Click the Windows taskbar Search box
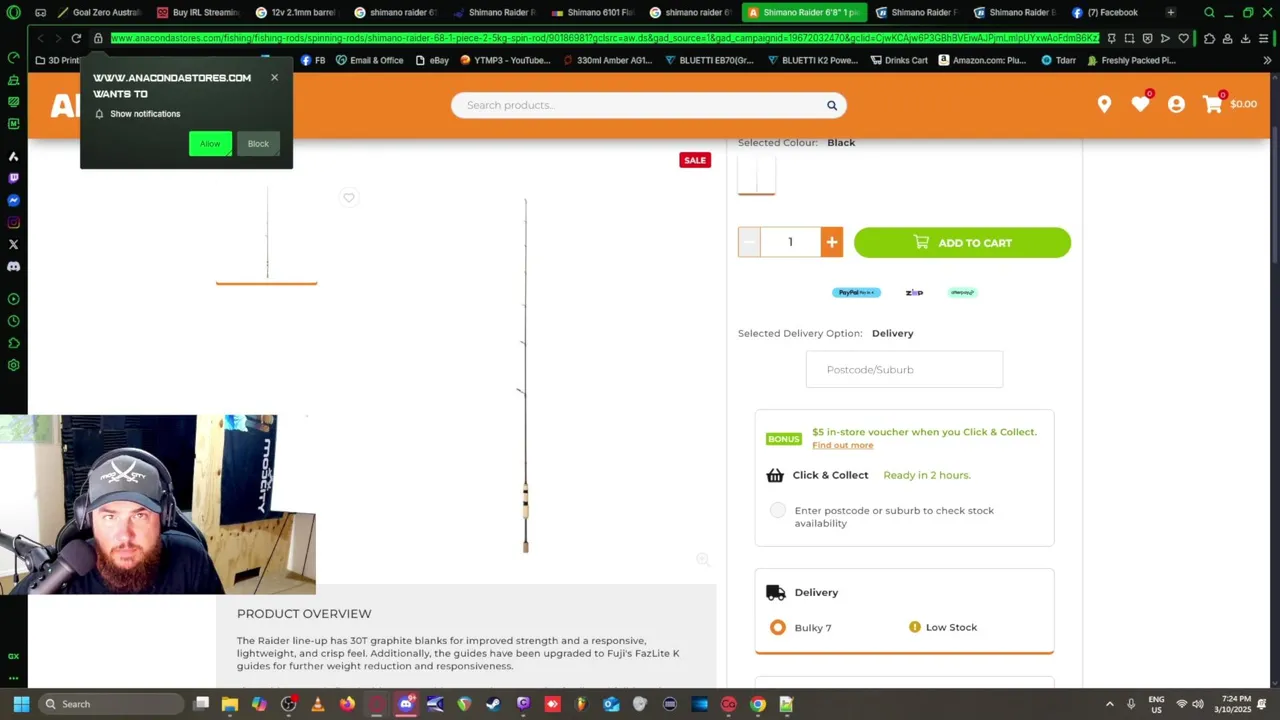 (112, 704)
